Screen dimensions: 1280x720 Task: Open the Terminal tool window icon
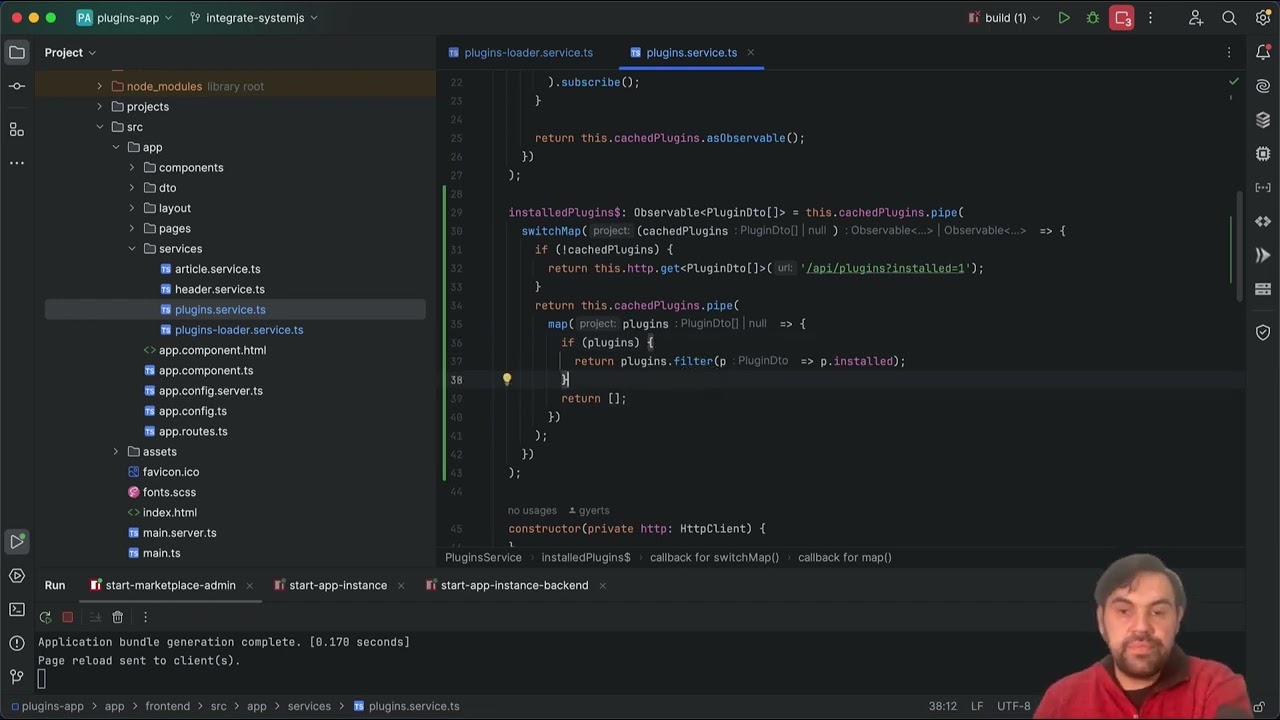[17, 609]
